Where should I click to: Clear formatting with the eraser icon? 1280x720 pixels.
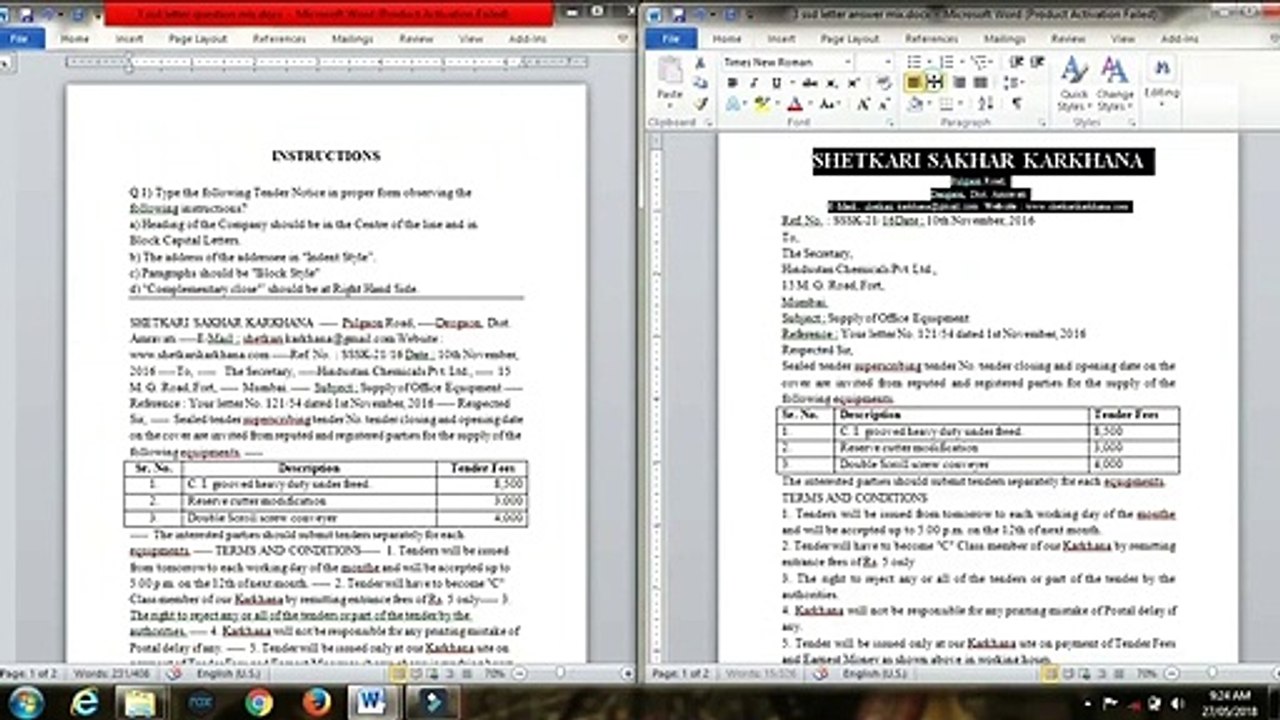884,82
